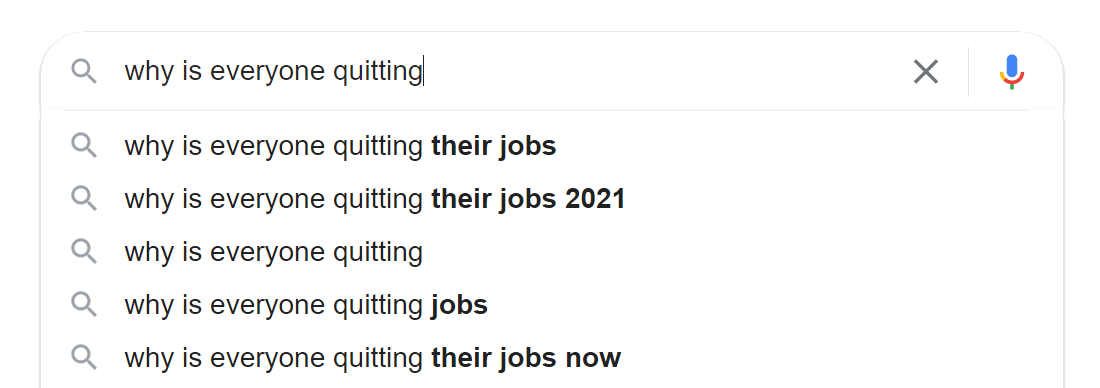Clear the search query with X
The height and width of the screenshot is (388, 1100).
pyautogui.click(x=925, y=72)
